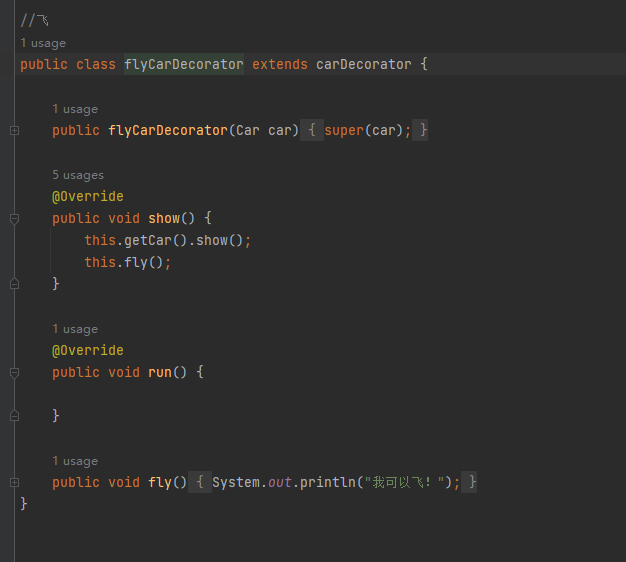This screenshot has height=562, width=626.
Task: Click the @Override annotation above show()
Action: tap(88, 196)
